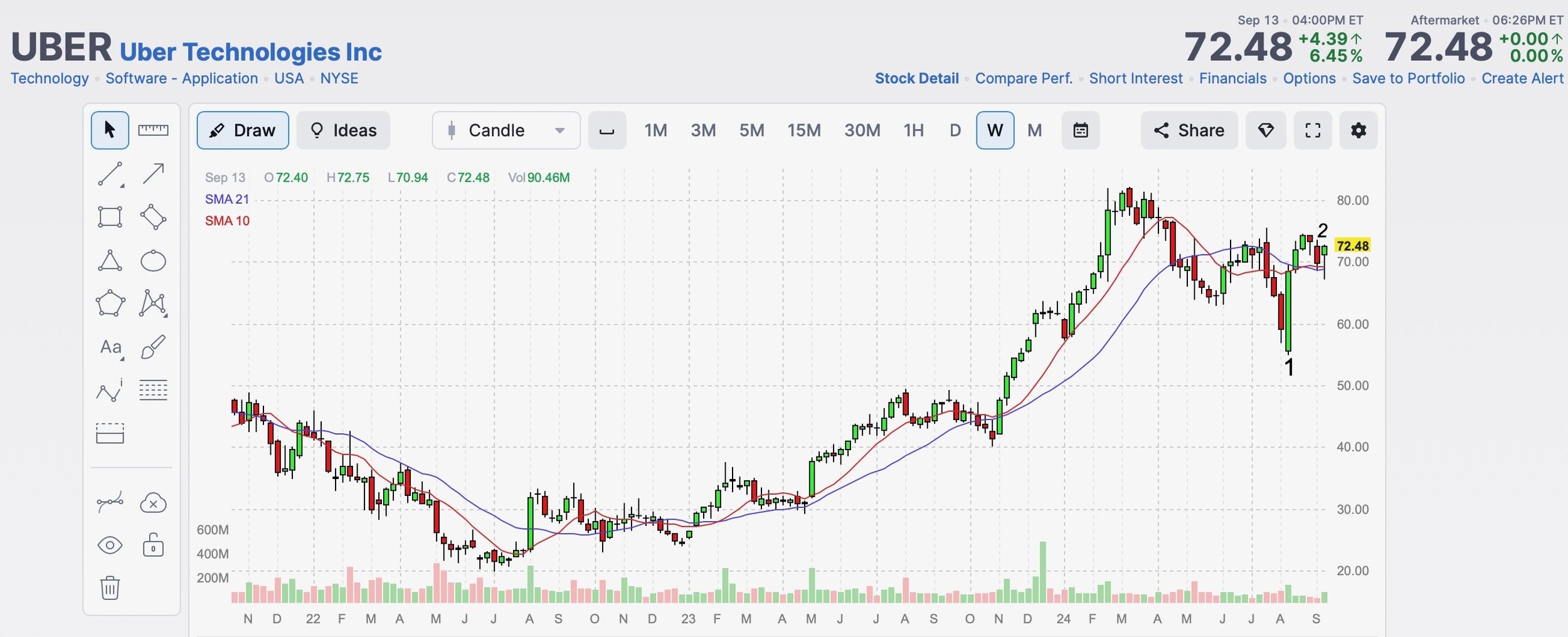The image size is (1568, 637).
Task: Choose the arrow drawing tool
Action: [x=153, y=174]
